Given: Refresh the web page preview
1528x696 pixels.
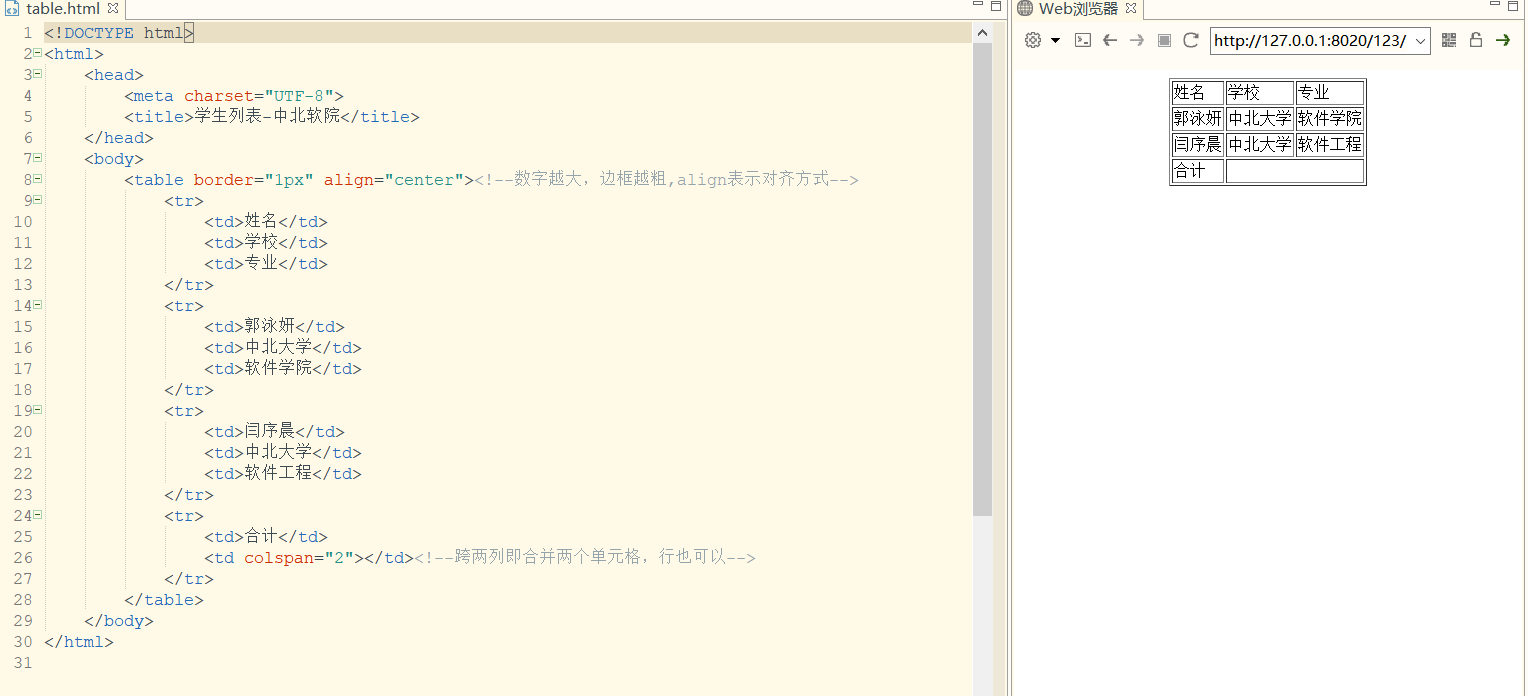Looking at the screenshot, I should 1190,40.
